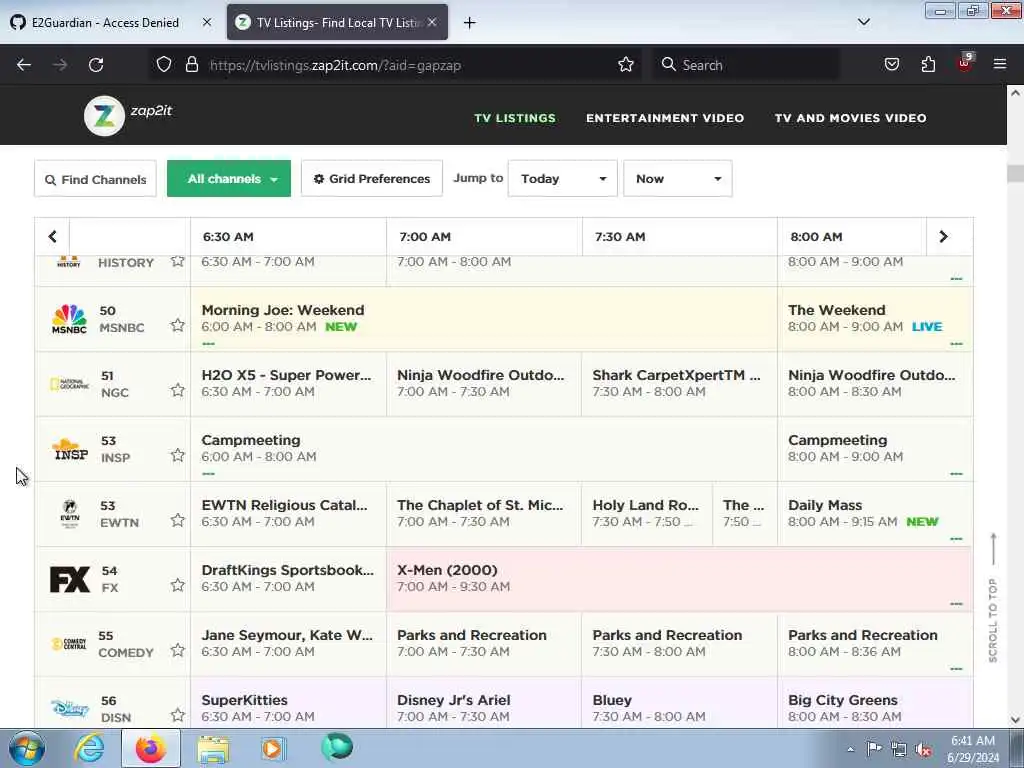Favorite FX channel with its star
Viewport: 1024px width, 768px height.
[x=178, y=585]
